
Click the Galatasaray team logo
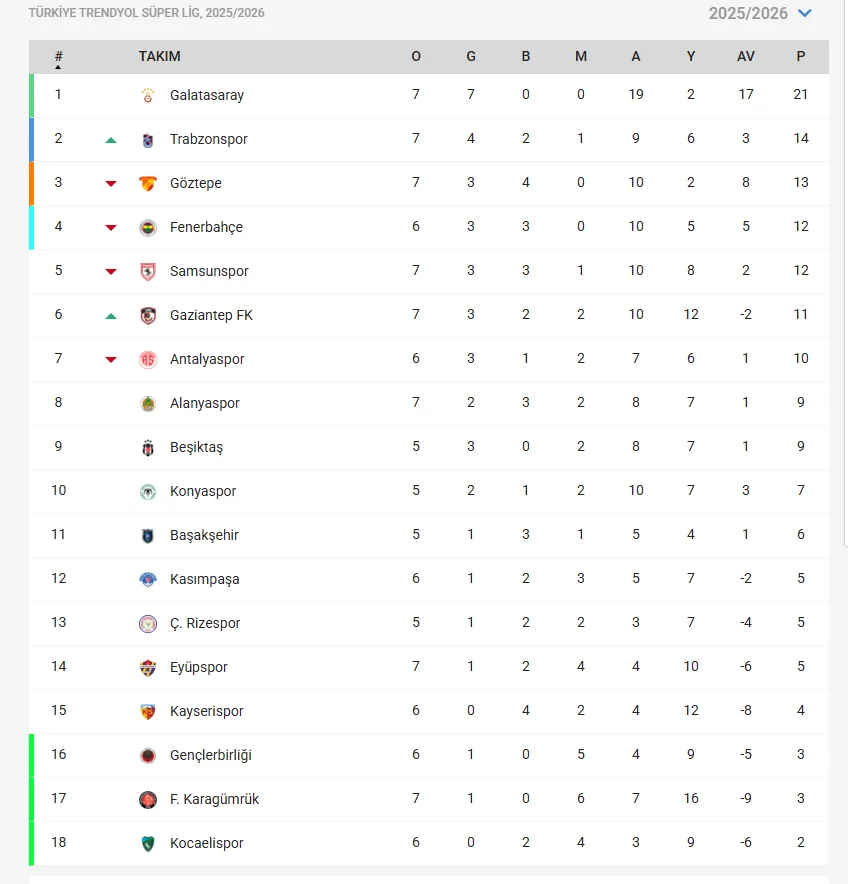pos(148,95)
